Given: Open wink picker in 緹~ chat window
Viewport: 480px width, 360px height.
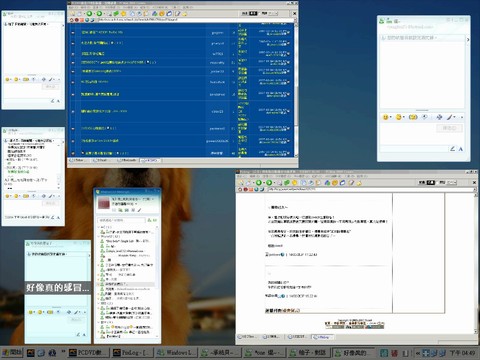Looking at the screenshot, I should (399, 117).
